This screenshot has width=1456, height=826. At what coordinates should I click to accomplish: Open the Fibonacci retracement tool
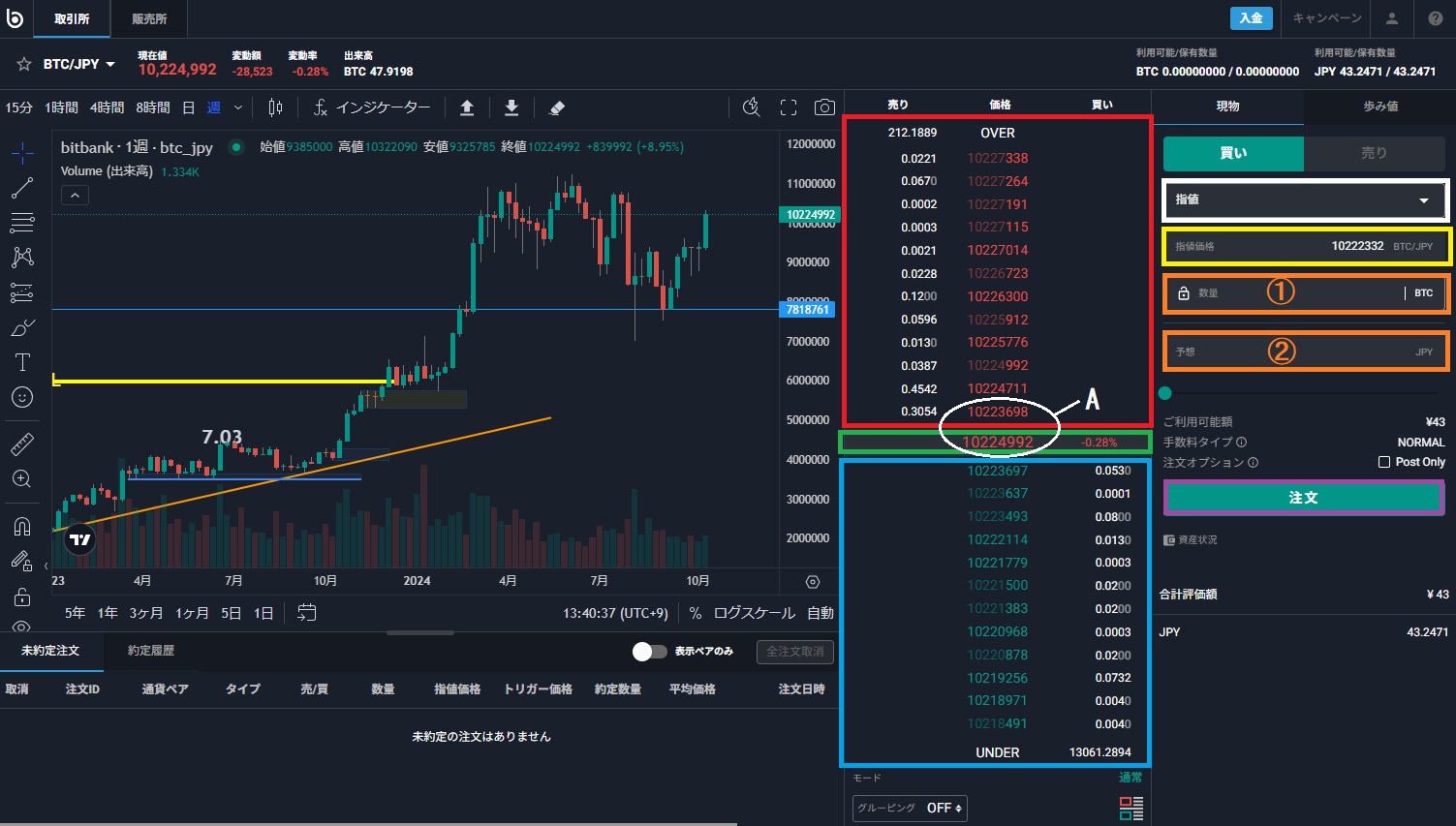coord(22,223)
